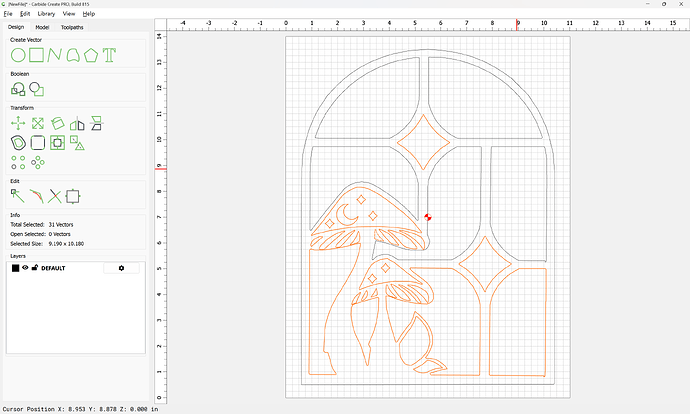Choose the Flip vertically tool
The image size is (690, 414).
point(96,124)
